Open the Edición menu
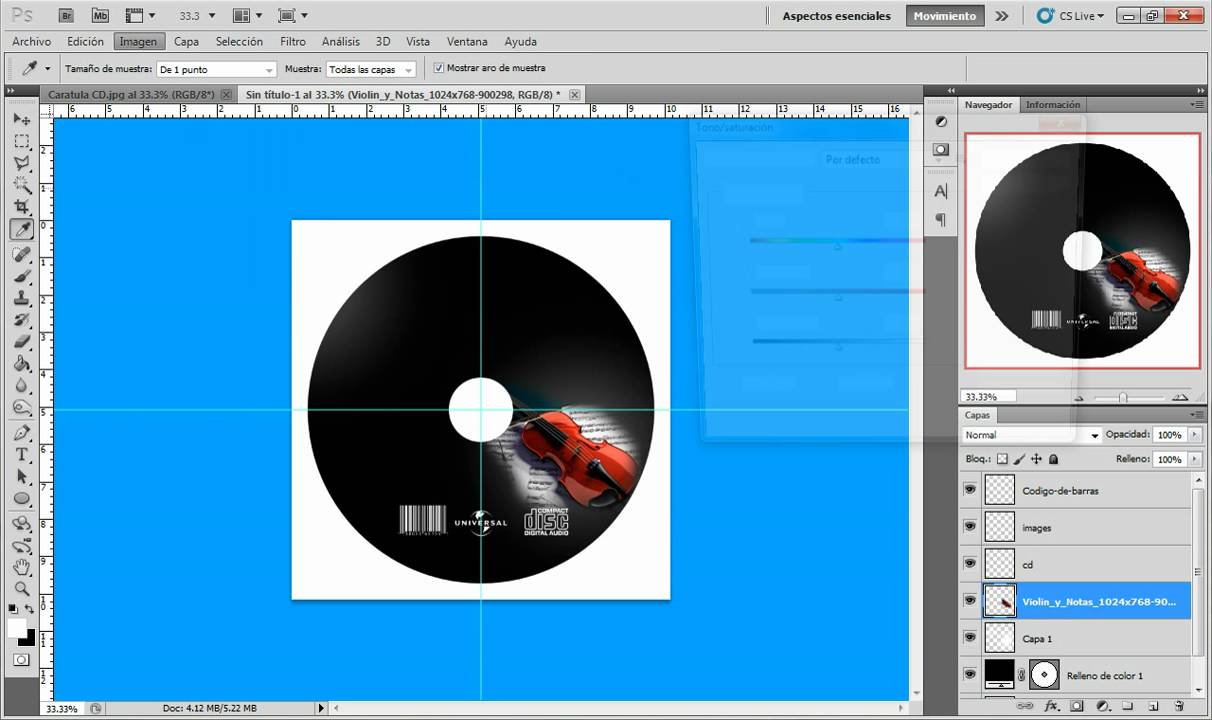 (x=86, y=41)
